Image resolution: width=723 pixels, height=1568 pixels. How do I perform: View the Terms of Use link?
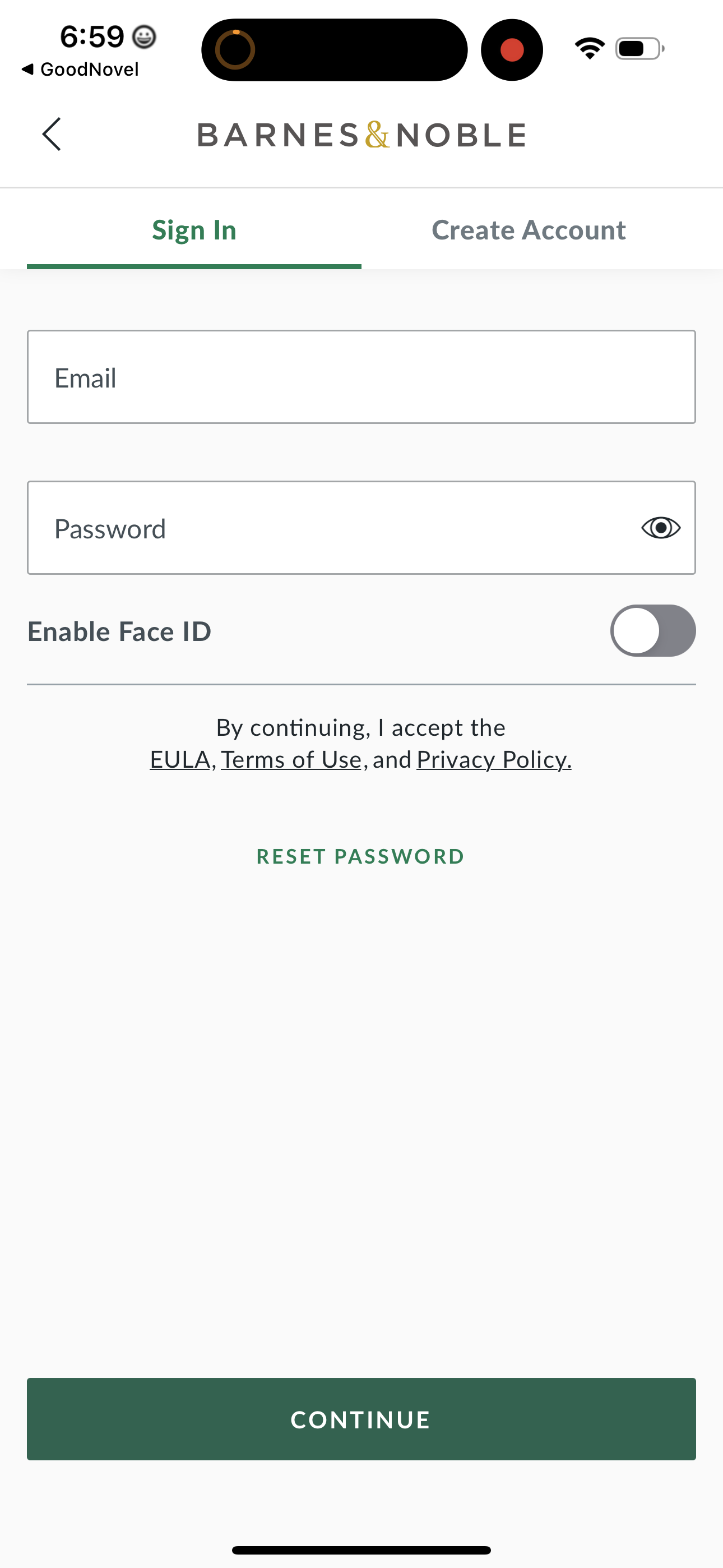(291, 760)
